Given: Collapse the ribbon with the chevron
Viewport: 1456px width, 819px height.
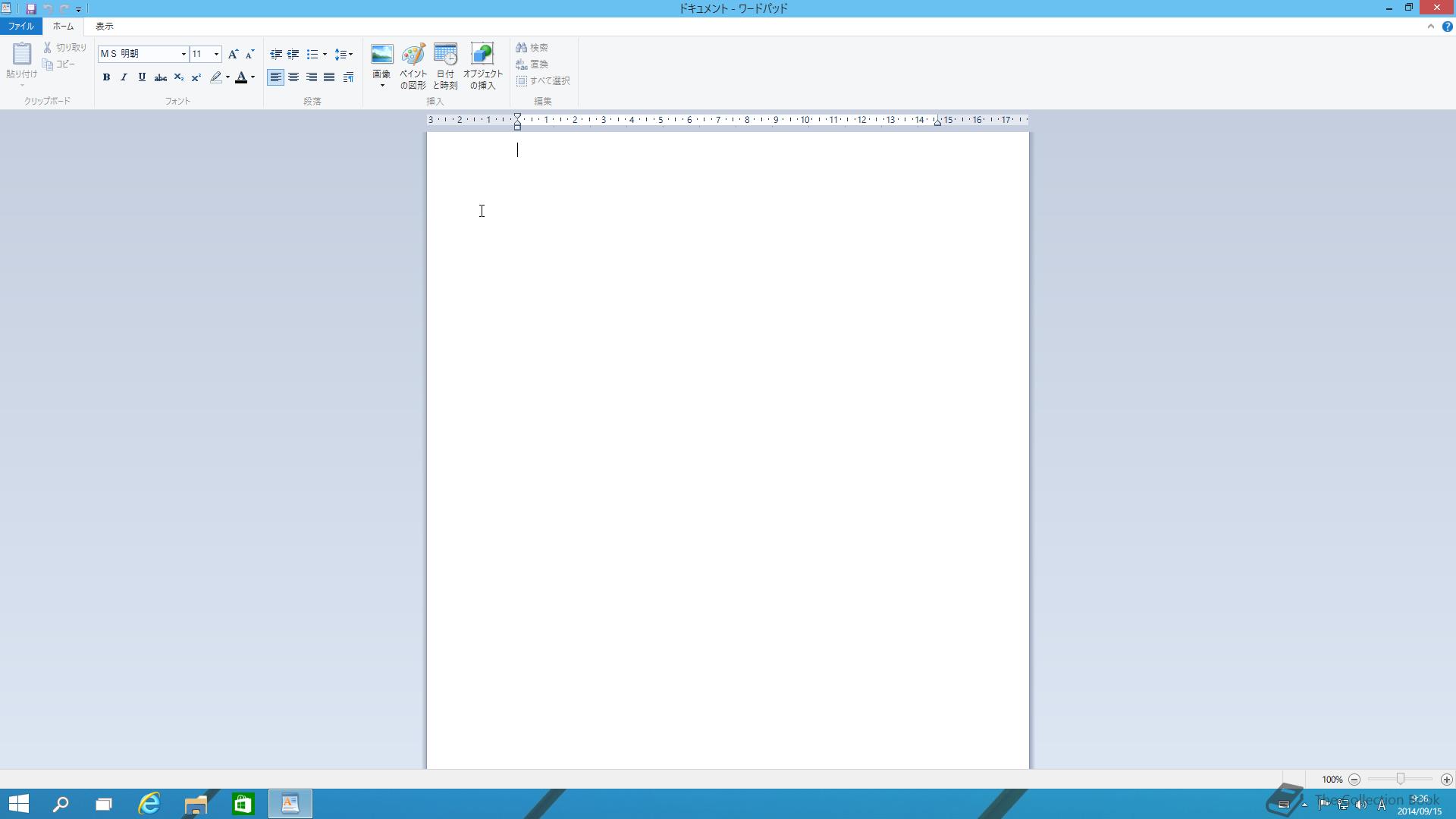Looking at the screenshot, I should (x=1431, y=26).
